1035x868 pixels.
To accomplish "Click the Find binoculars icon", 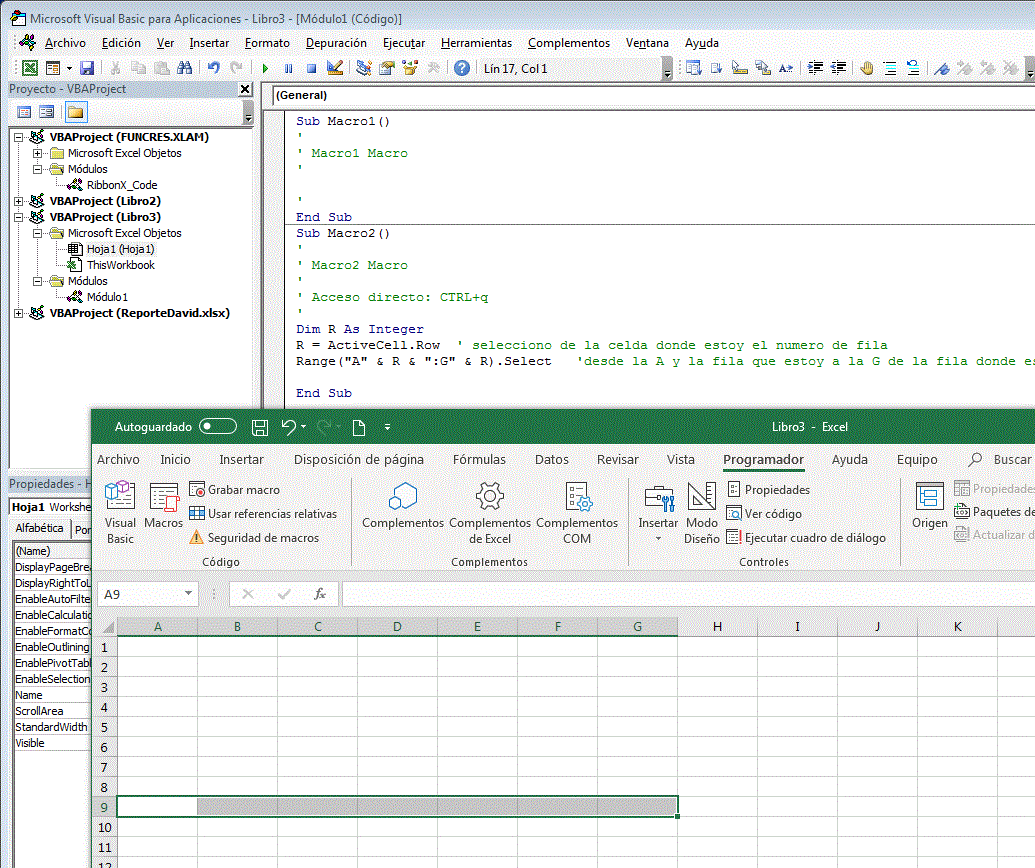I will coord(184,68).
